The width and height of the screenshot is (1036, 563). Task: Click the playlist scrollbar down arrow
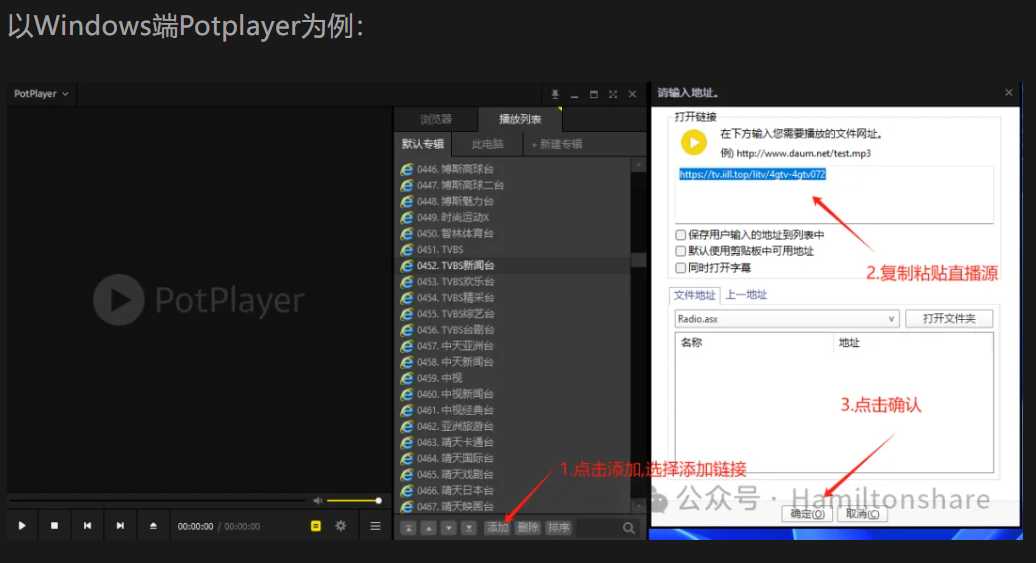[638, 506]
